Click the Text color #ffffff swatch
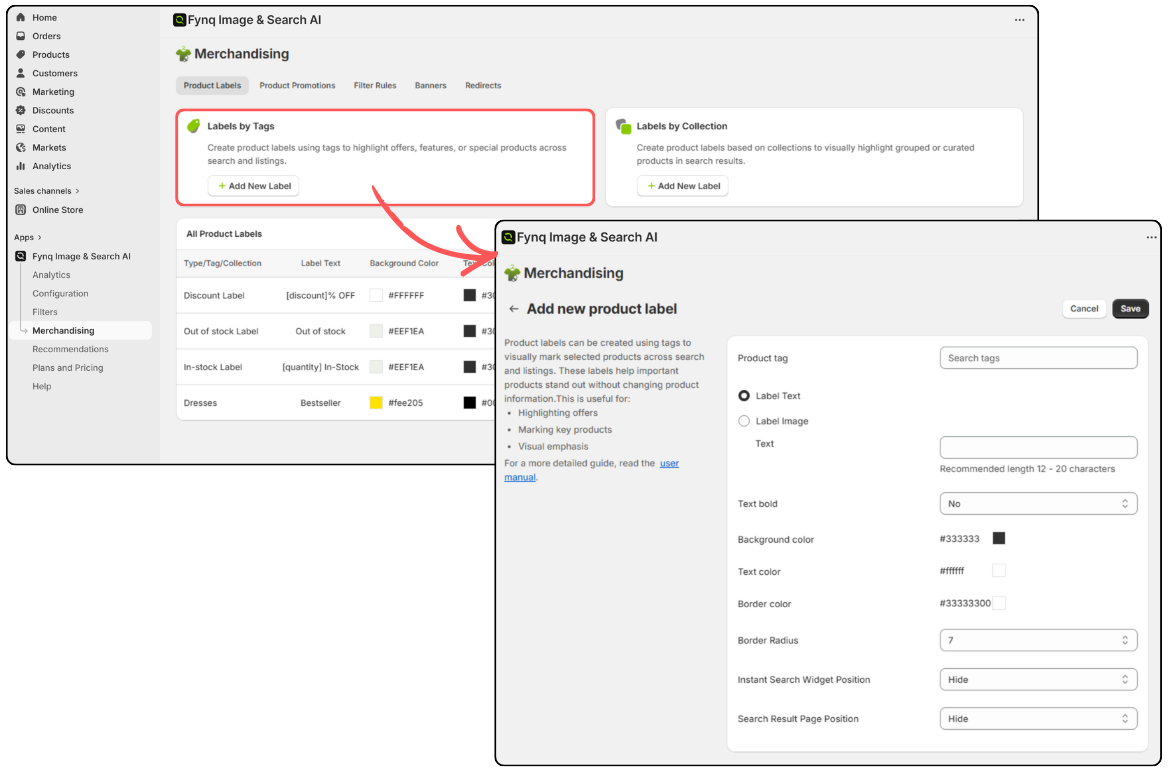 [999, 571]
